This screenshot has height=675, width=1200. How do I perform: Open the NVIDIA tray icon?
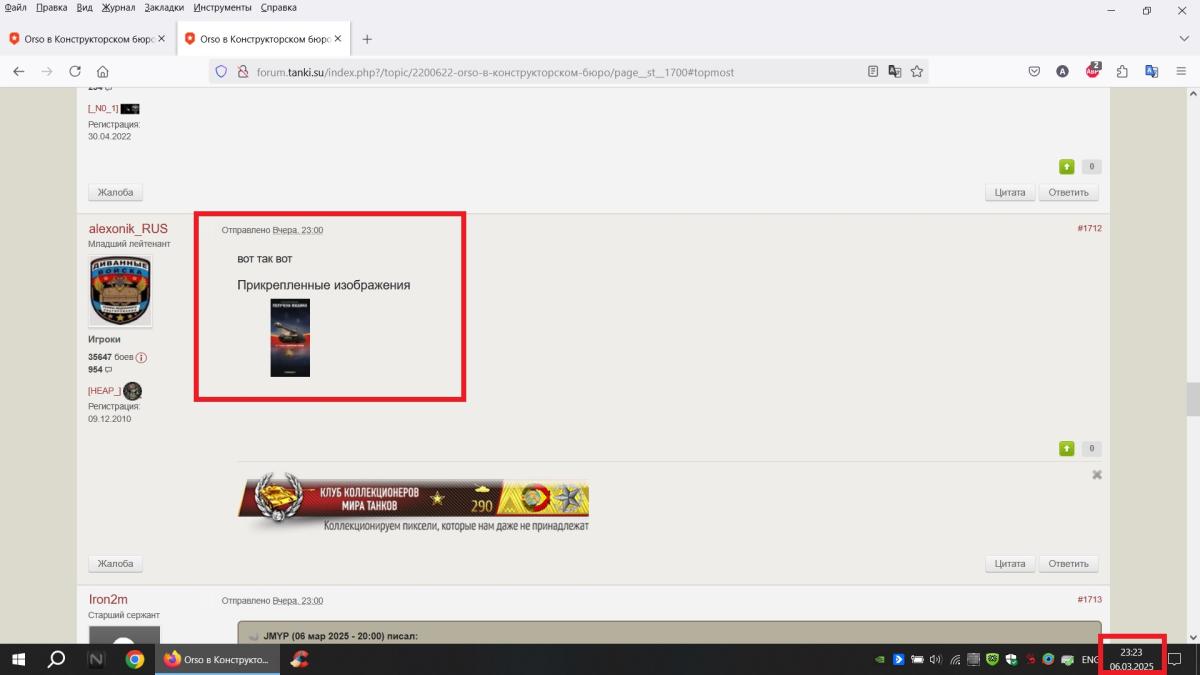pos(880,659)
